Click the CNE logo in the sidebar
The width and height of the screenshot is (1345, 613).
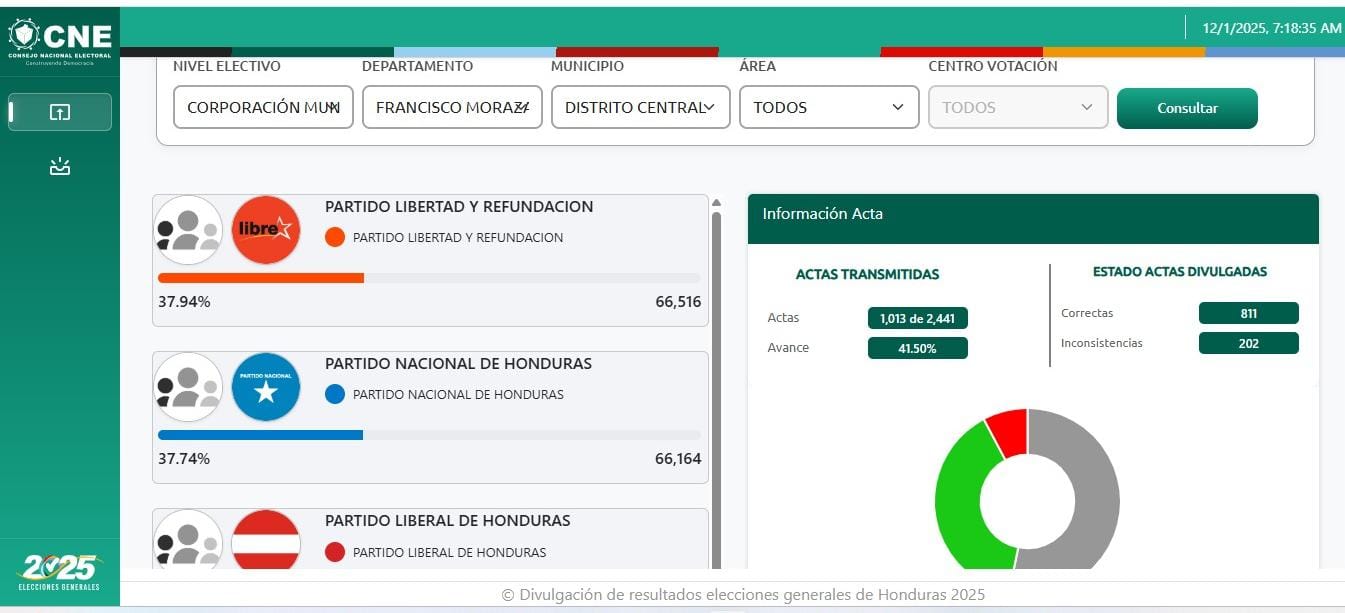point(60,40)
